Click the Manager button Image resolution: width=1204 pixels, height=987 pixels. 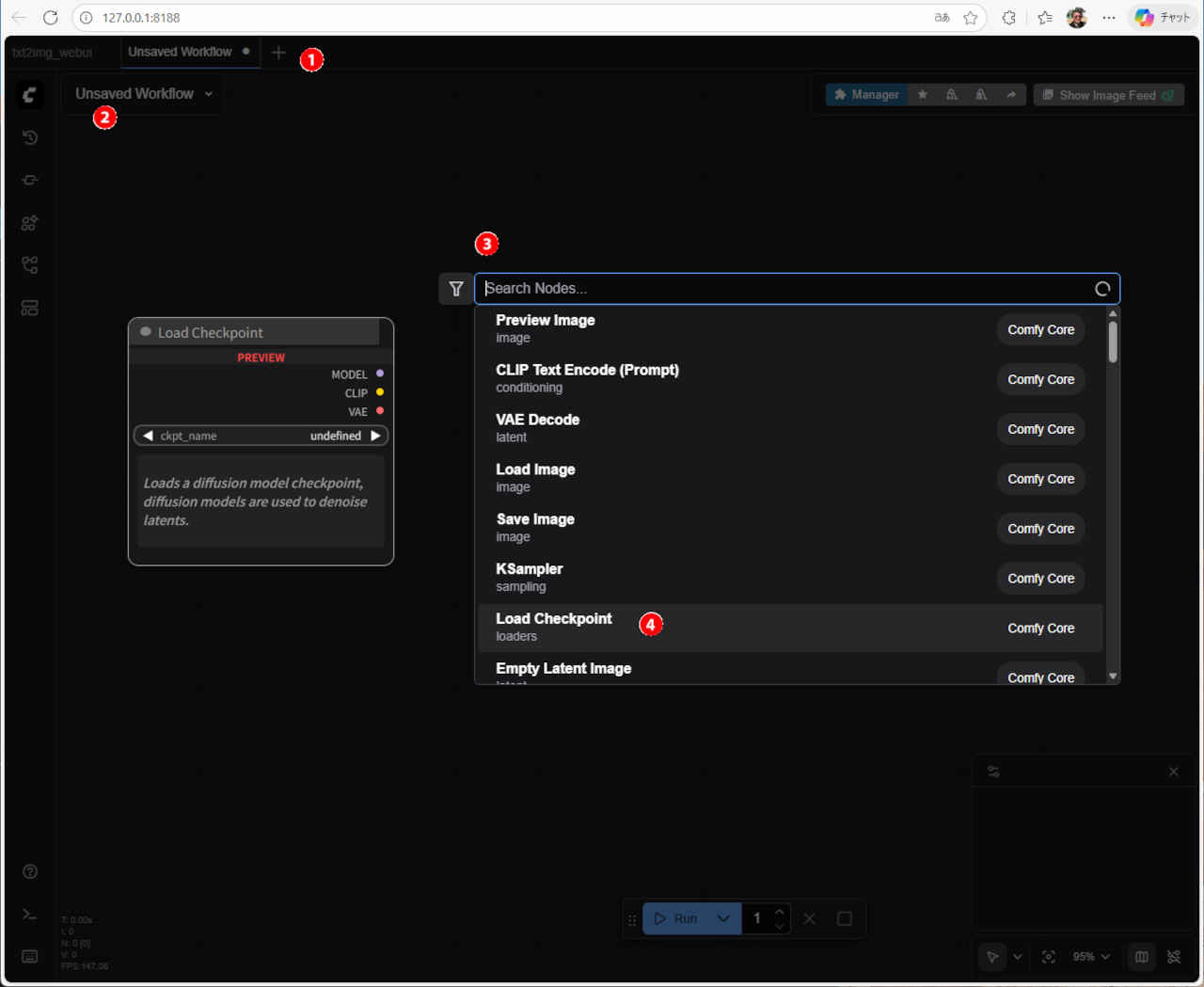(x=866, y=95)
